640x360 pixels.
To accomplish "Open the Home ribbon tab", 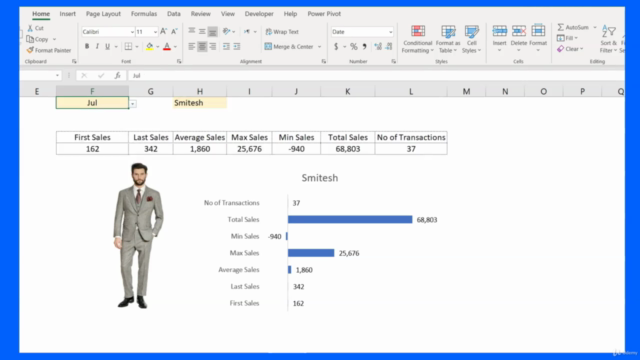I will coord(41,14).
